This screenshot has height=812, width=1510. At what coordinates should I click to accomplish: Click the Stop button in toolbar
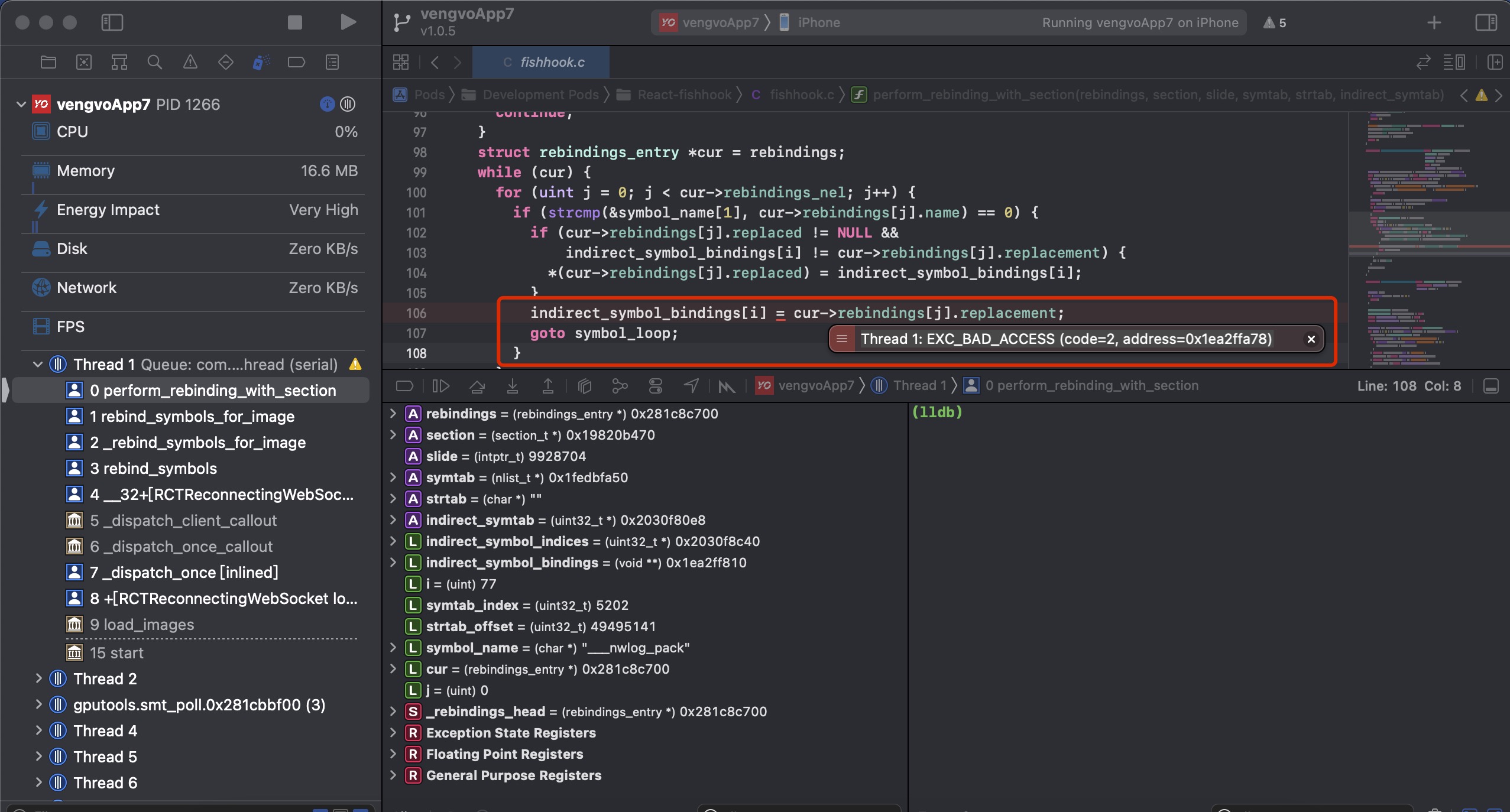click(x=294, y=22)
